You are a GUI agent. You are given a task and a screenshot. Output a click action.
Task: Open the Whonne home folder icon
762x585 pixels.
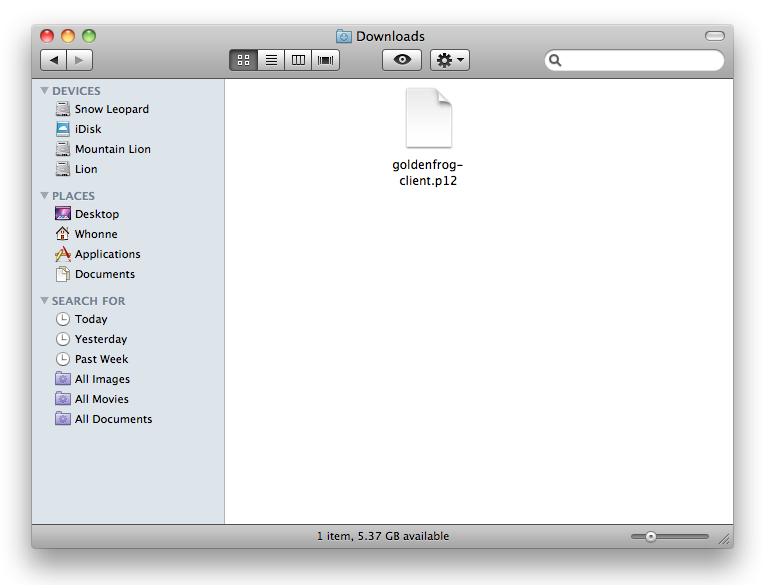pyautogui.click(x=63, y=234)
